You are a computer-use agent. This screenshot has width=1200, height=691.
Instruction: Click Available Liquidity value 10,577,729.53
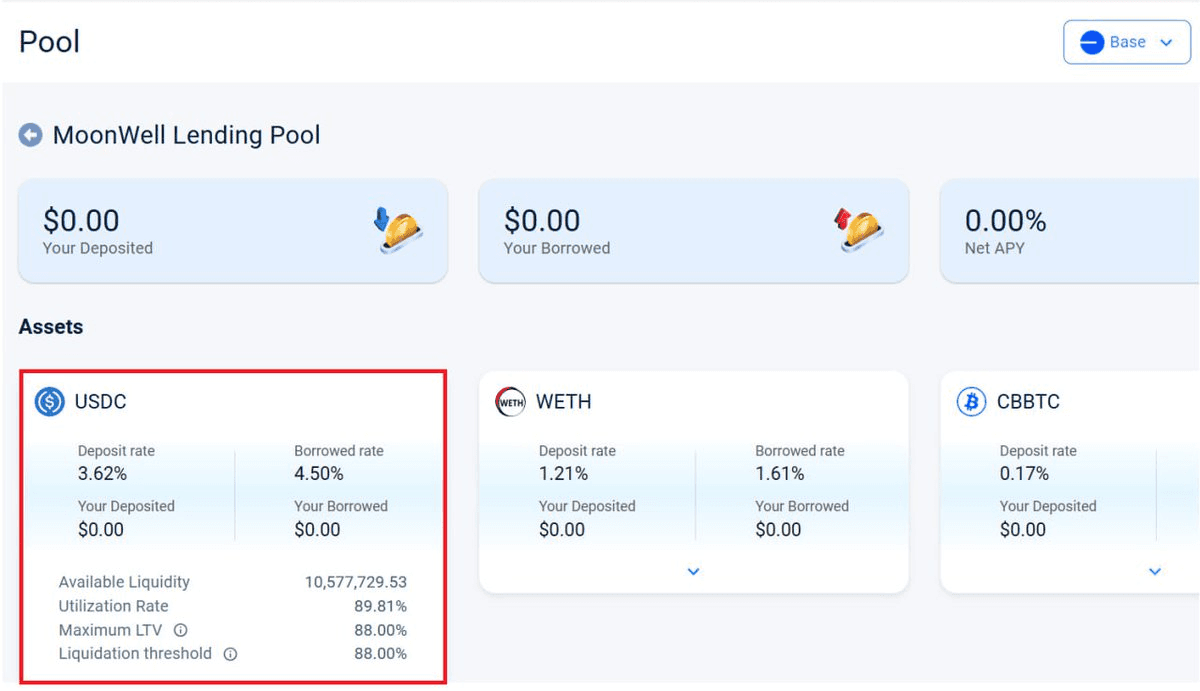point(356,582)
